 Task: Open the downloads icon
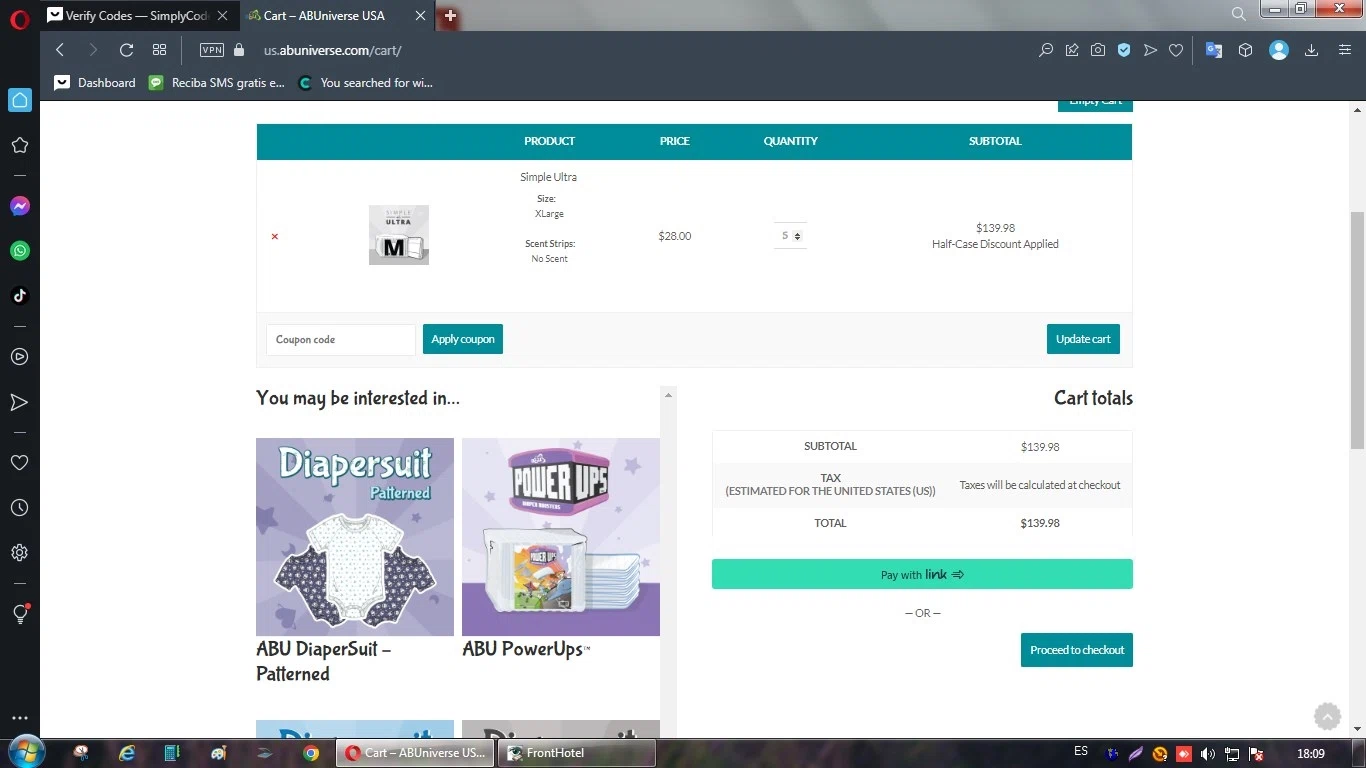tap(1311, 50)
